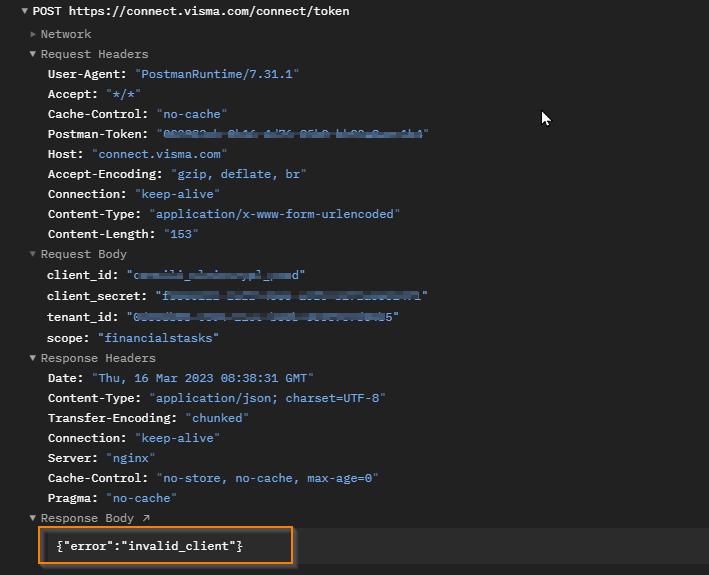Click the Host connect.visma.com value
The height and width of the screenshot is (575, 709).
[160, 155]
